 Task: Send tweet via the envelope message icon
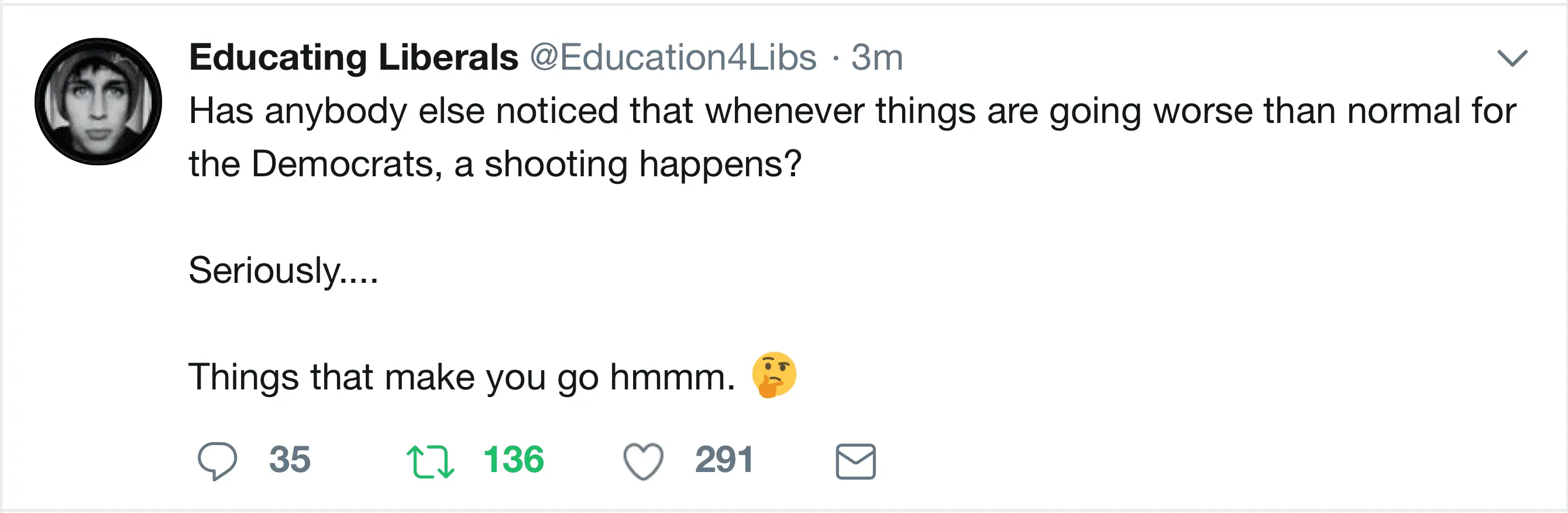pyautogui.click(x=855, y=461)
